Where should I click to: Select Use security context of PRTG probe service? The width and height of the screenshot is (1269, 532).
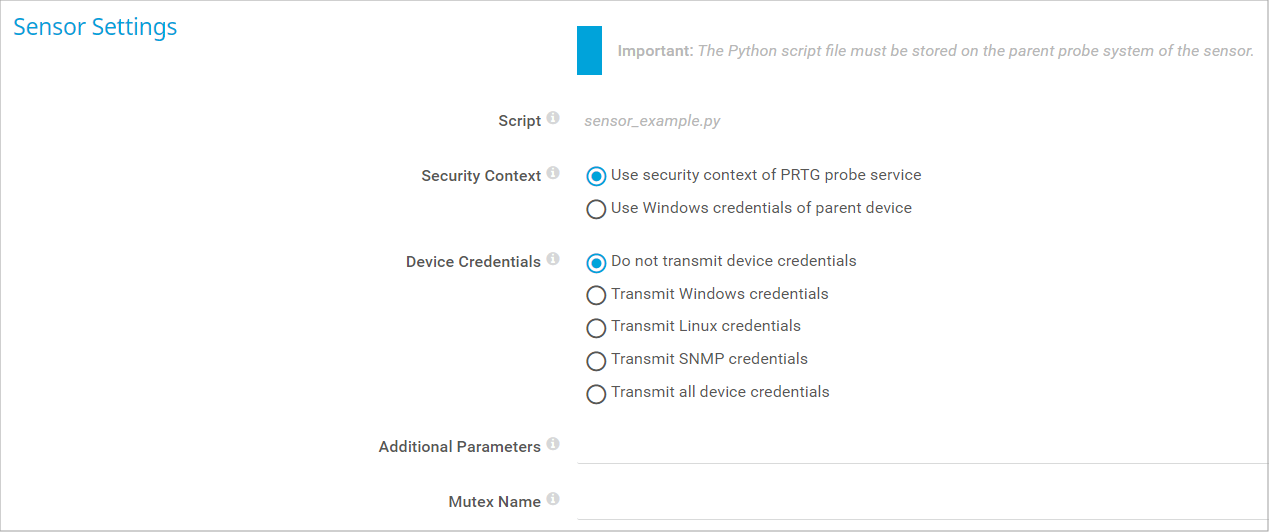pyautogui.click(x=596, y=177)
